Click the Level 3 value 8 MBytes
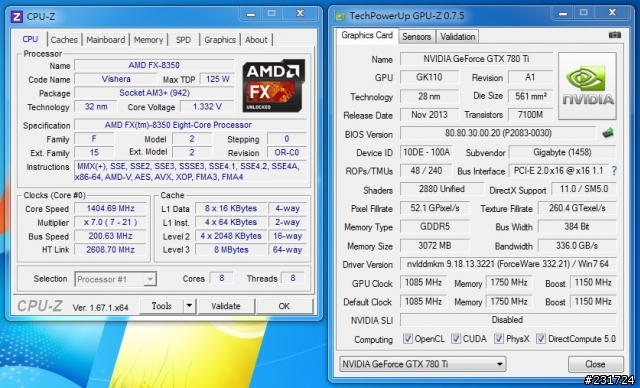 point(231,249)
